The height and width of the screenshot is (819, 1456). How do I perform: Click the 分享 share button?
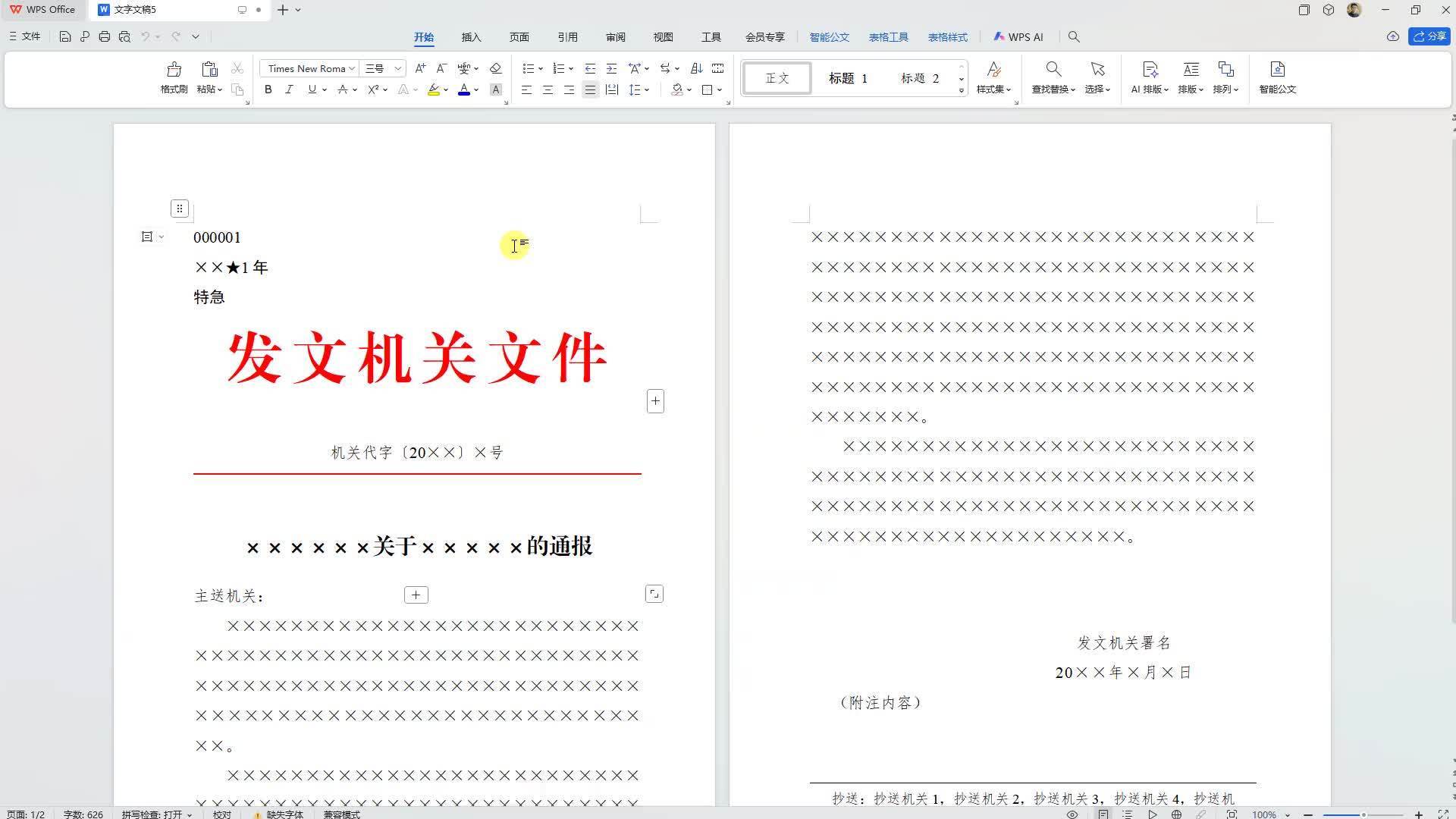(x=1429, y=36)
